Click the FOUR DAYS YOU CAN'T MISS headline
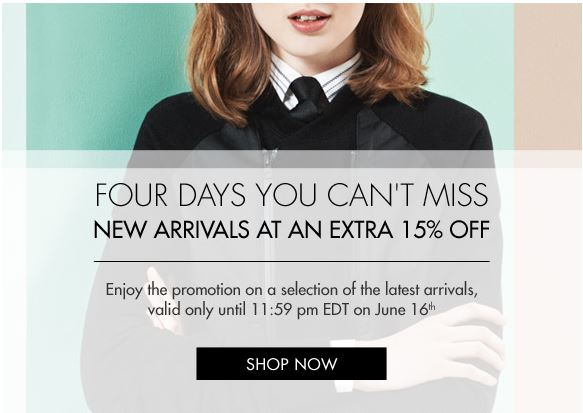 coord(292,194)
